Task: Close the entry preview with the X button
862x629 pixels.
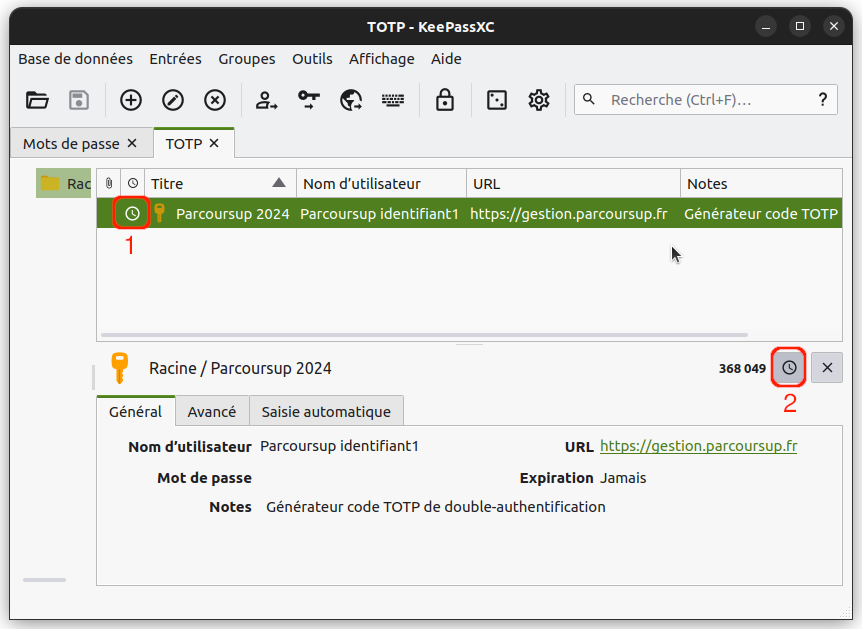Action: (x=826, y=367)
